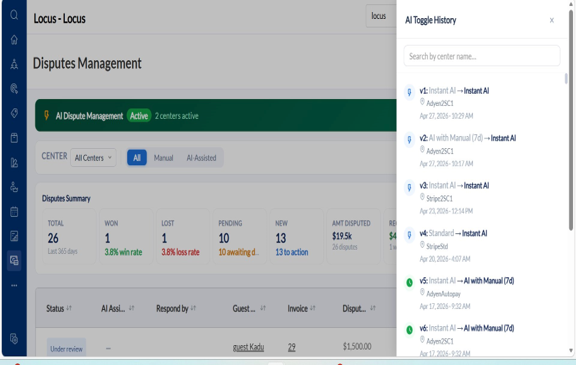
Task: Click the lightbulb icon on the AI Dispute Management banner
Action: point(47,115)
